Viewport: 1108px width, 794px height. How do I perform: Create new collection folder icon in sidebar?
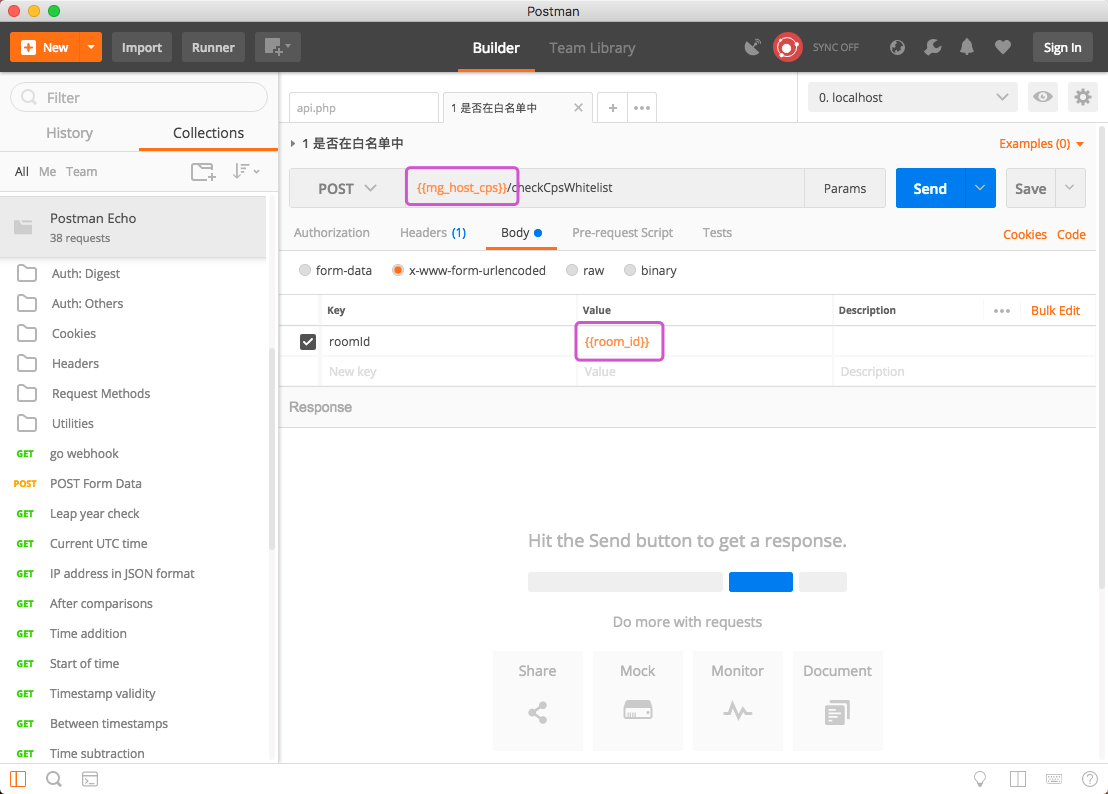(203, 171)
